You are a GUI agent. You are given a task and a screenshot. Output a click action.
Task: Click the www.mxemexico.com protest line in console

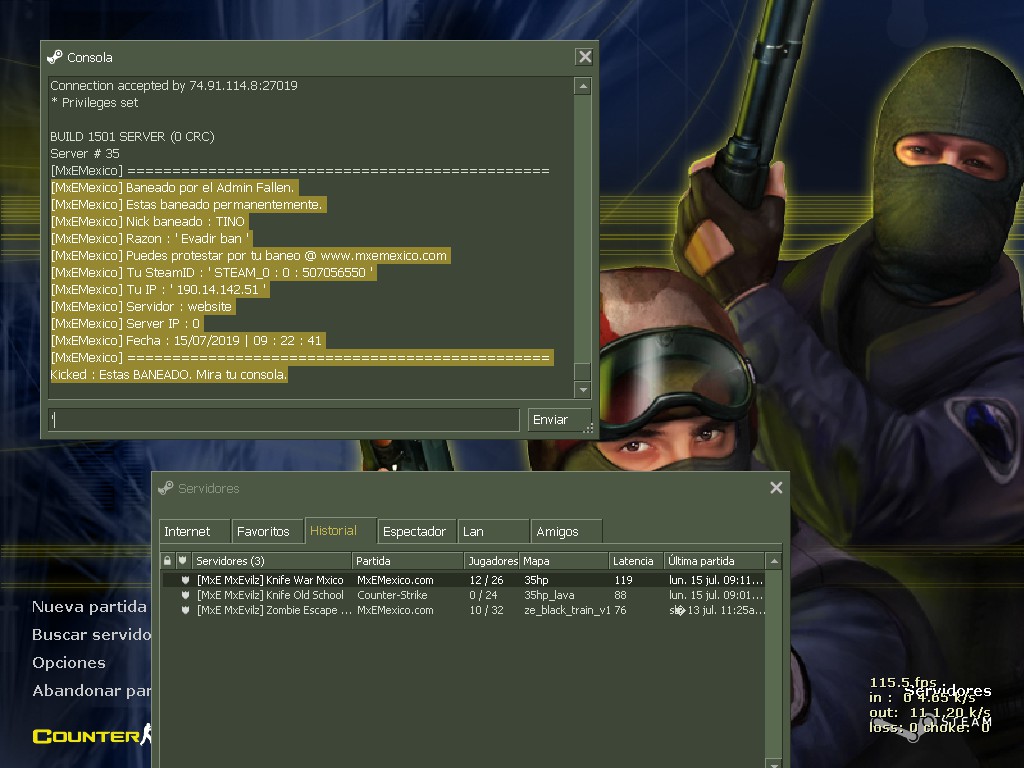[249, 255]
